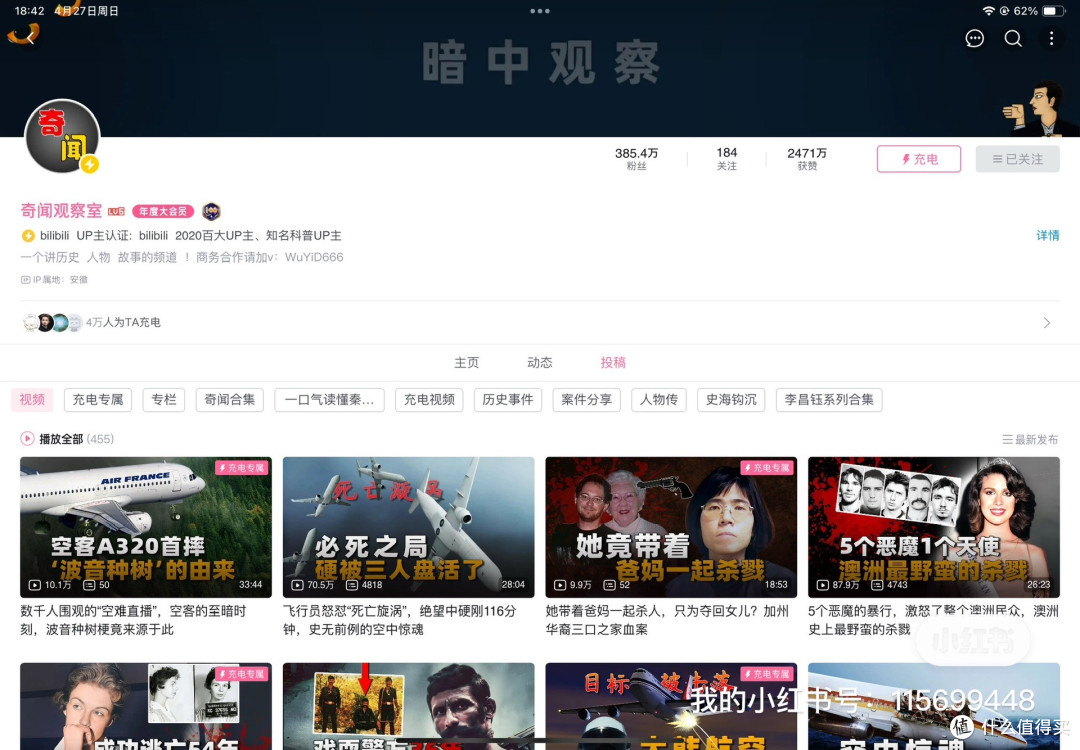Switch to the 动态 tab

[539, 362]
